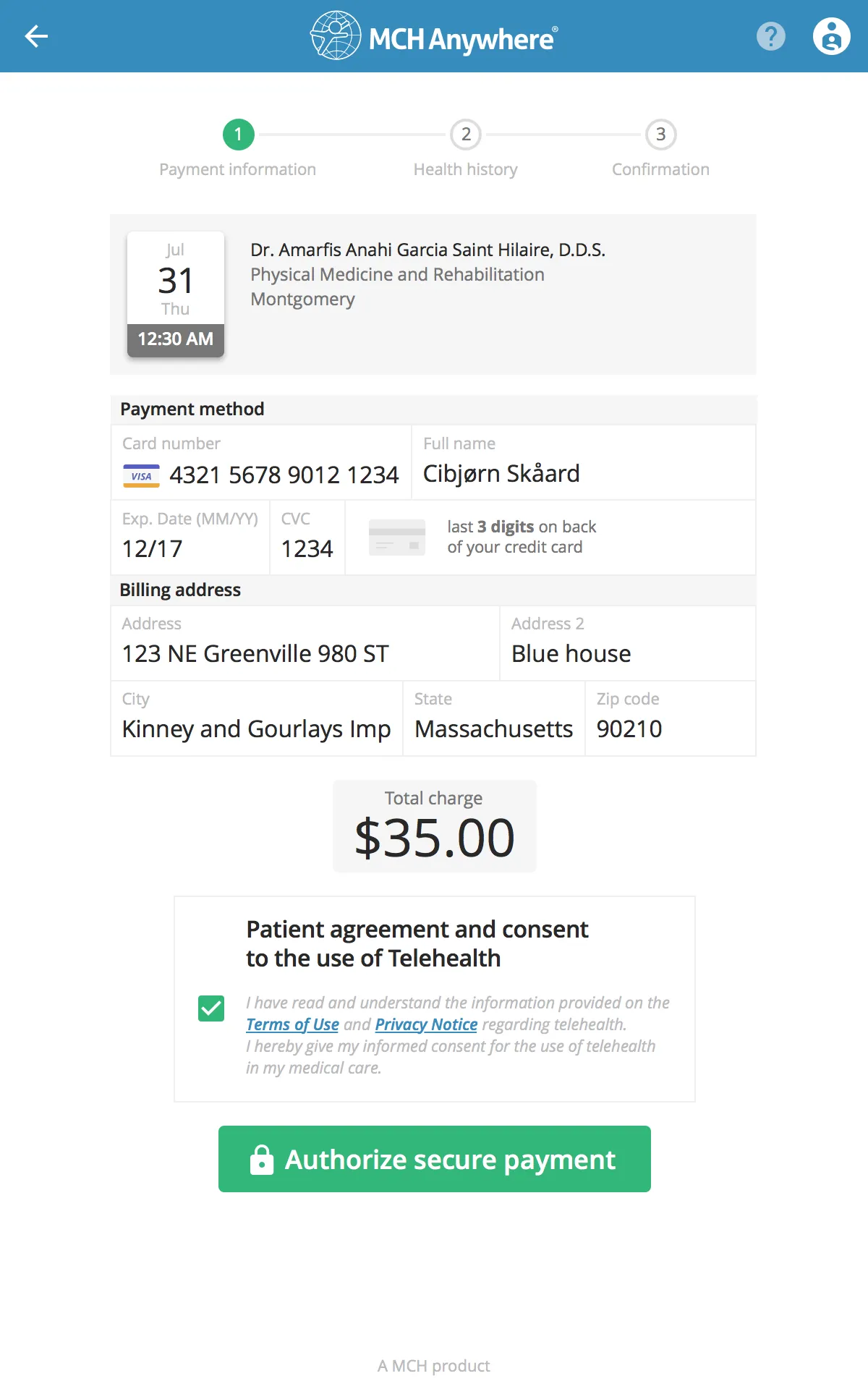Open the Privacy Notice link
868x1389 pixels.
coord(426,1024)
